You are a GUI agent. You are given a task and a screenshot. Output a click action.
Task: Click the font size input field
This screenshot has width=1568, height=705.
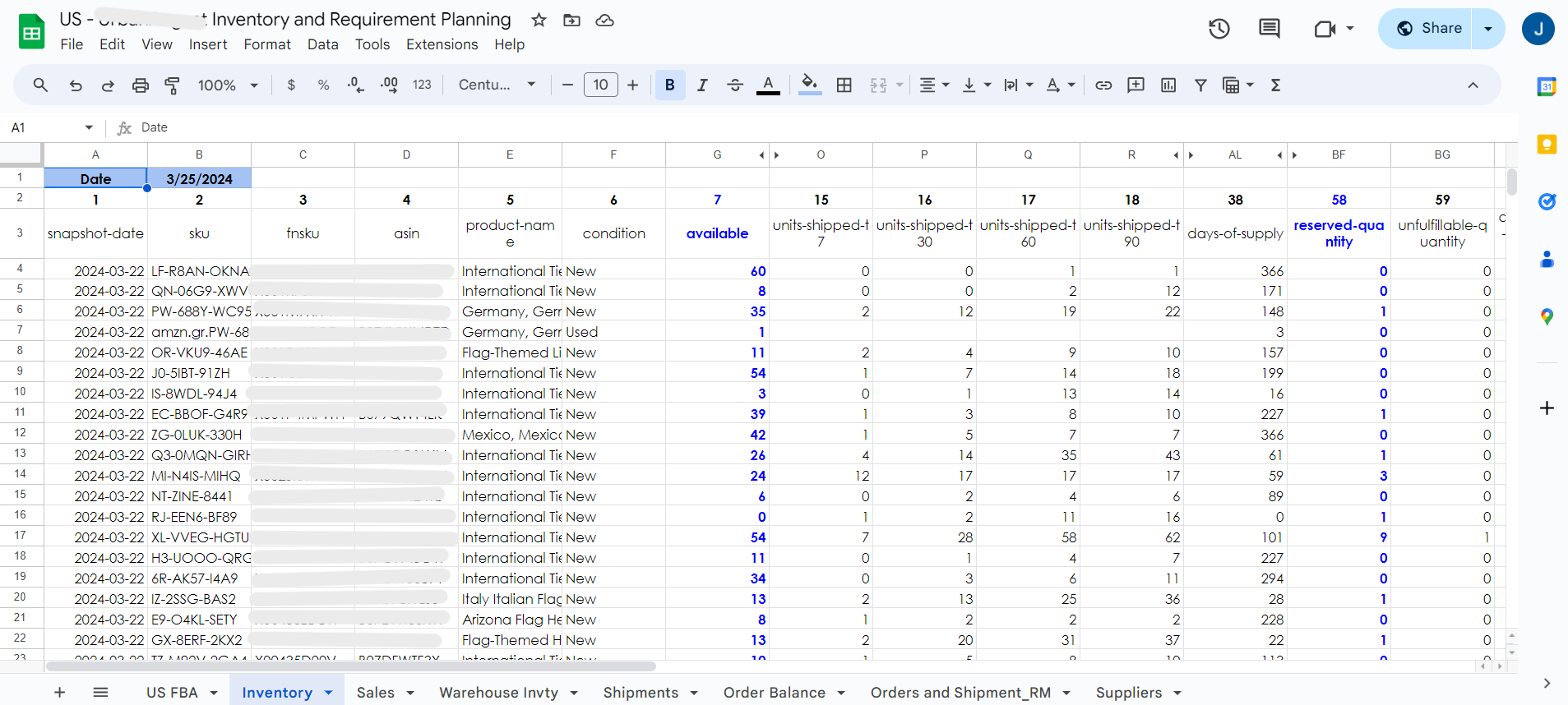[x=600, y=85]
